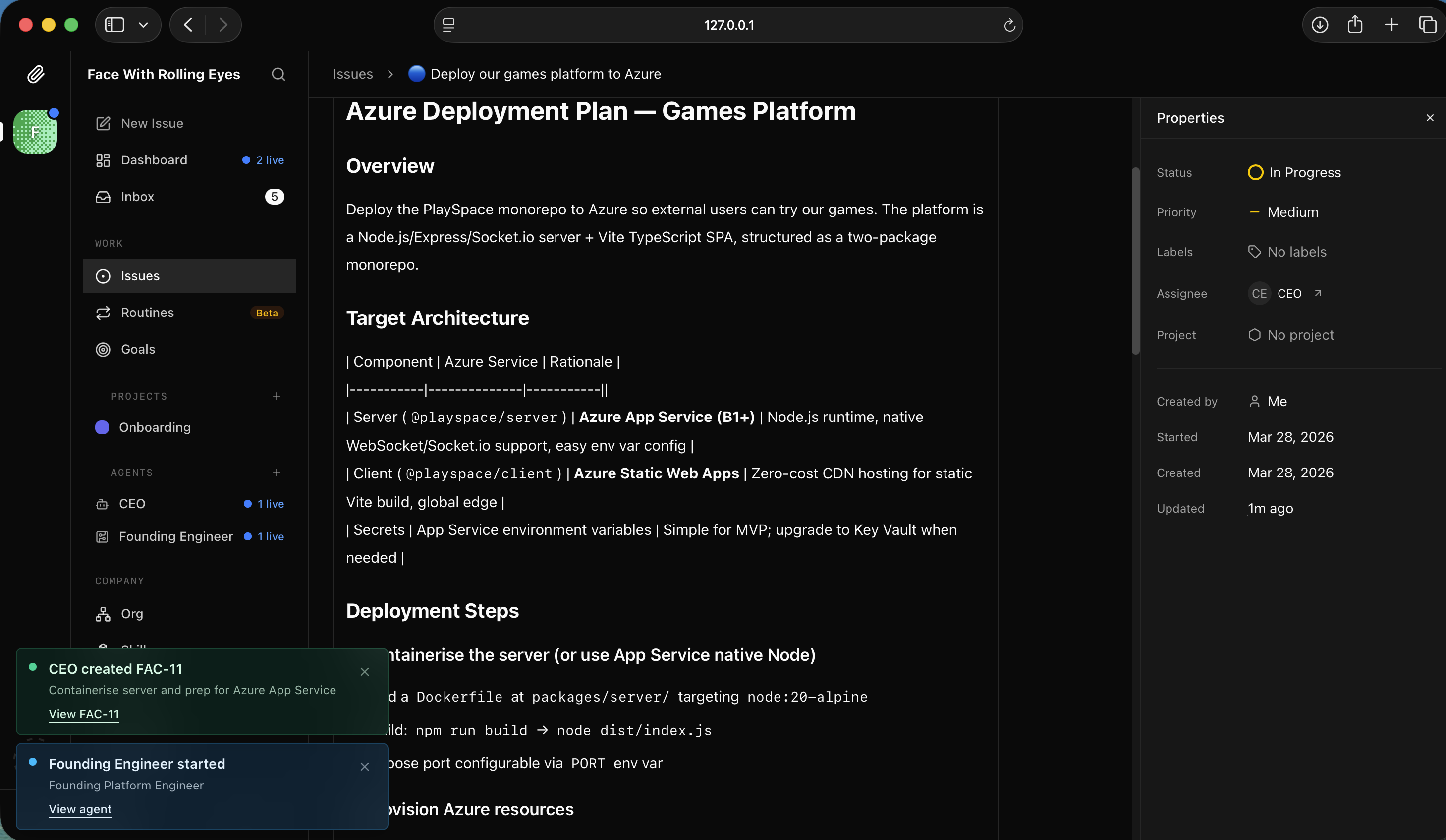The width and height of the screenshot is (1446, 840).
Task: Open the sidebar search icon
Action: (x=278, y=74)
